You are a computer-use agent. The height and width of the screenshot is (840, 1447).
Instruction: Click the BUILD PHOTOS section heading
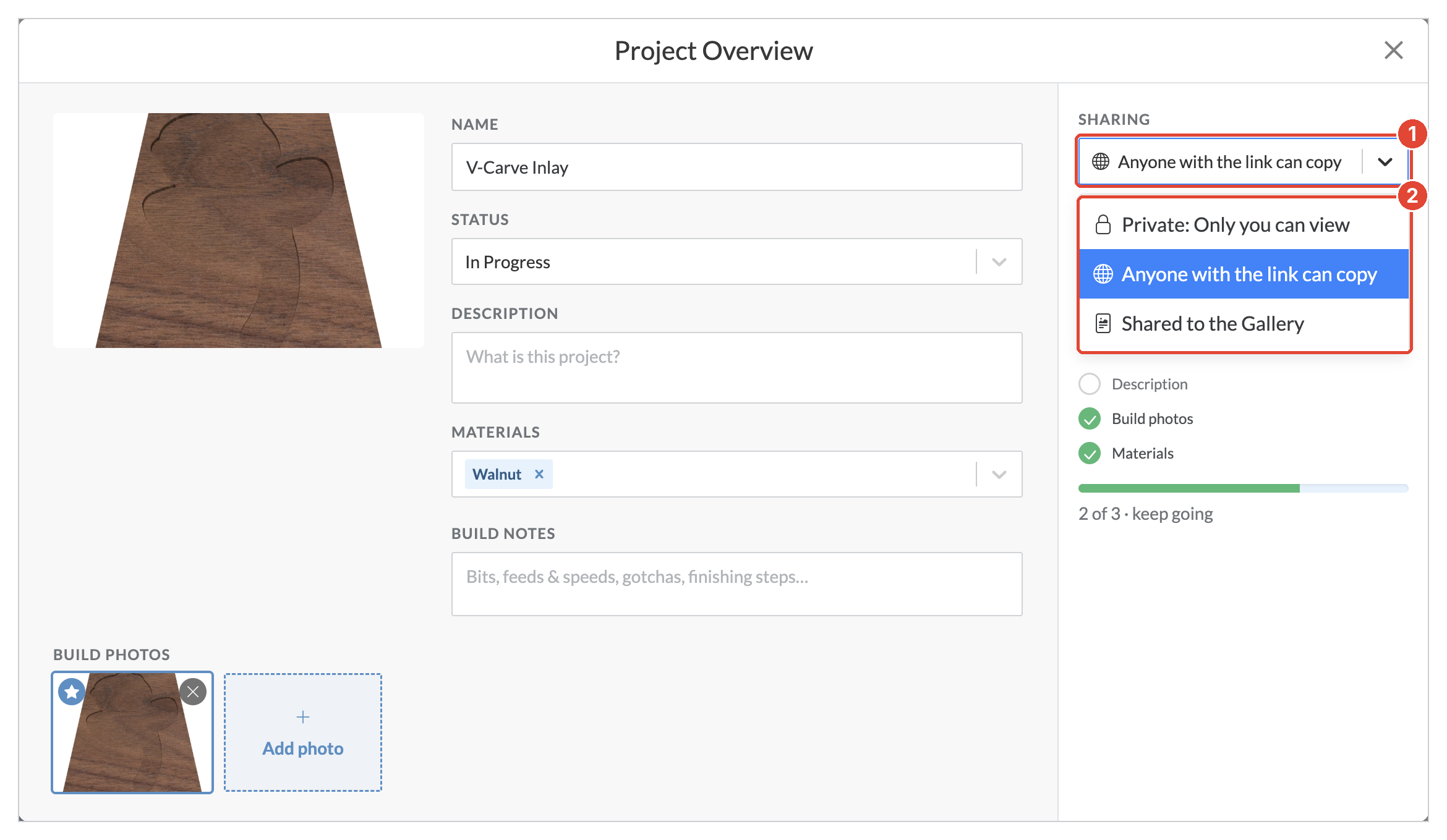click(111, 655)
